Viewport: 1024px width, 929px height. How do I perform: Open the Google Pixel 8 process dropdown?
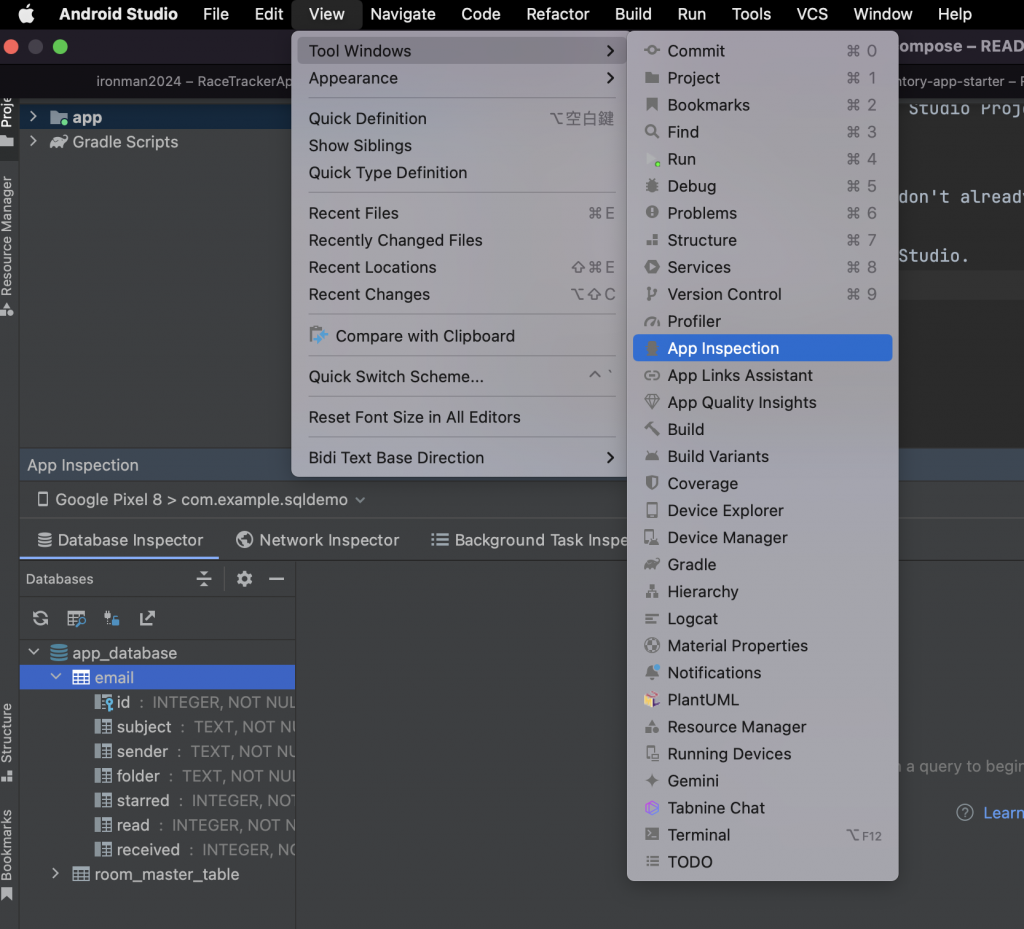coord(200,499)
